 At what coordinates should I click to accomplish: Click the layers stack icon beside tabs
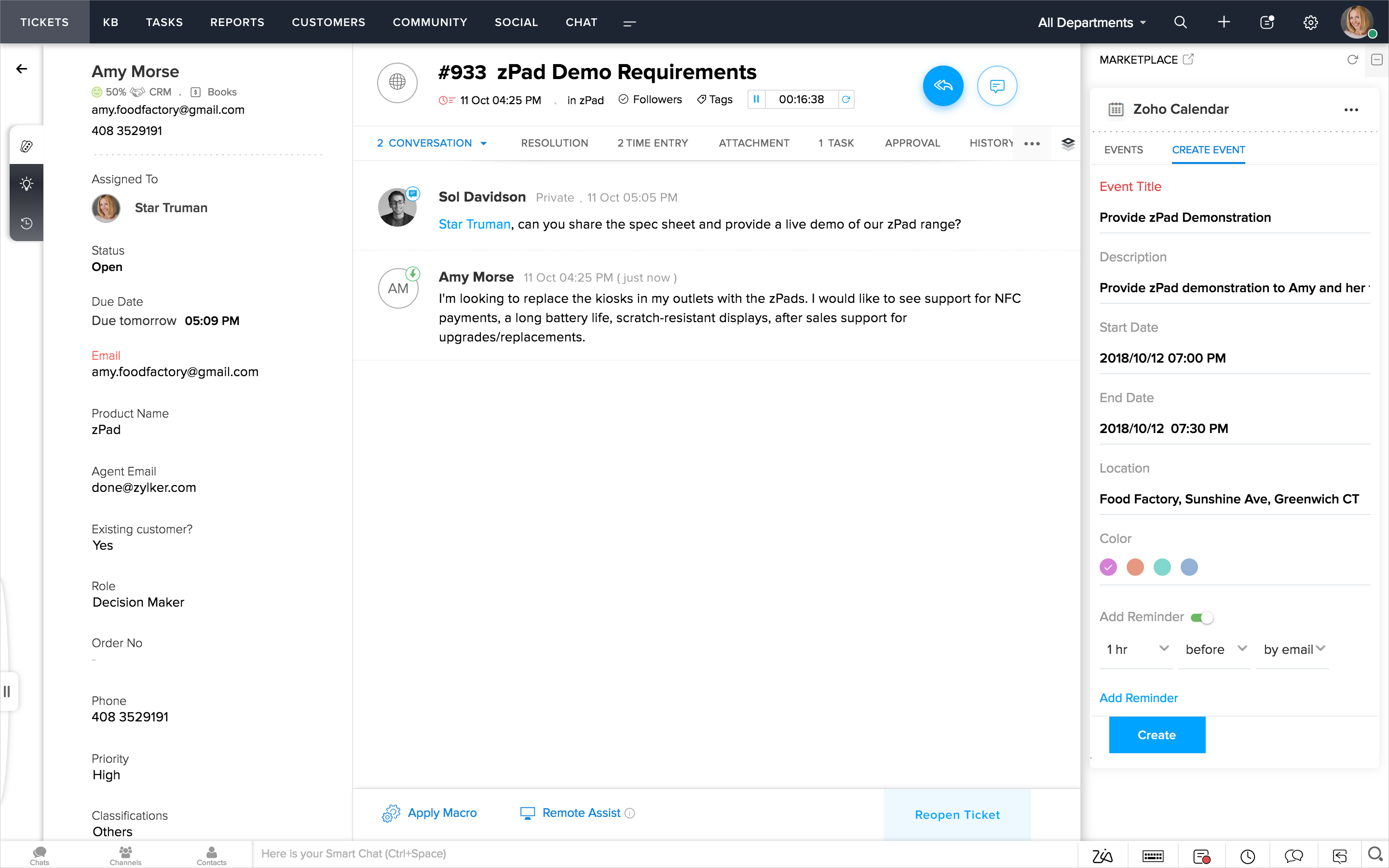click(1068, 144)
